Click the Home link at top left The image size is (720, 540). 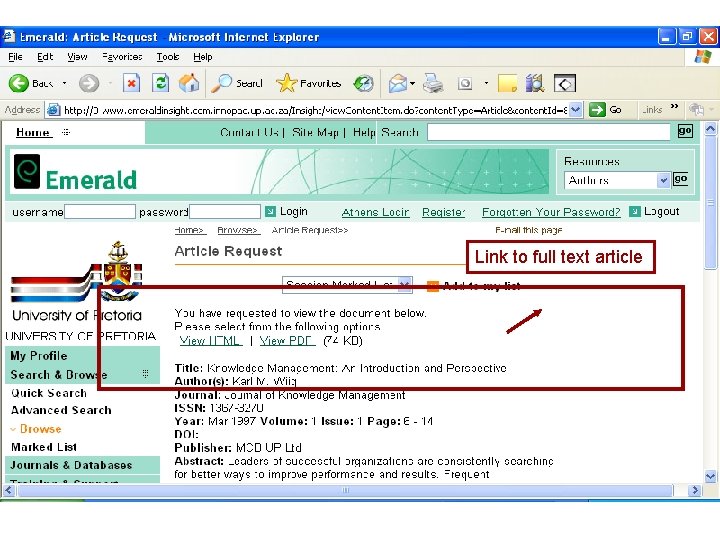tap(33, 132)
